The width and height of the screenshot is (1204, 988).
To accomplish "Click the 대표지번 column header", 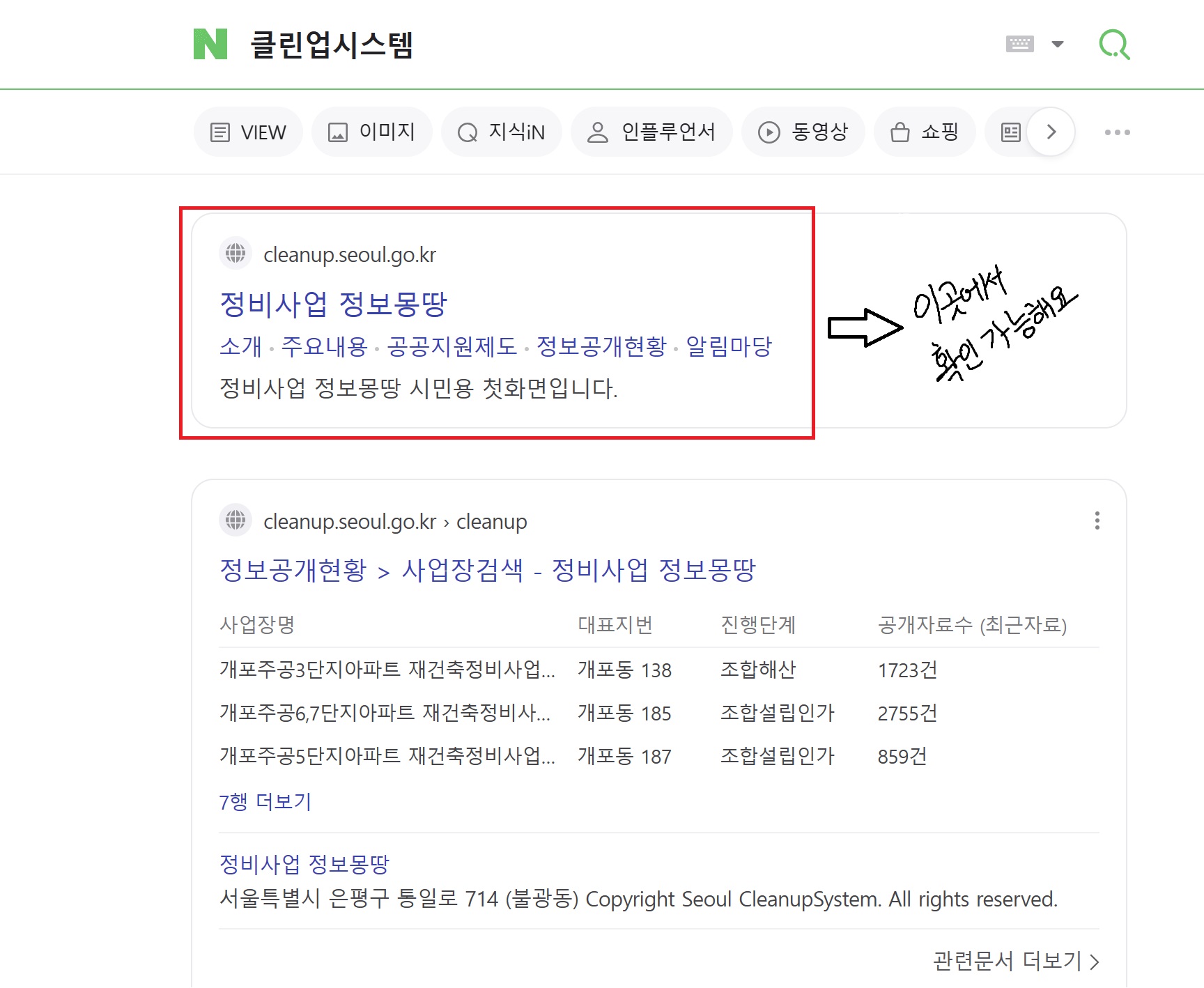I will click(x=615, y=624).
